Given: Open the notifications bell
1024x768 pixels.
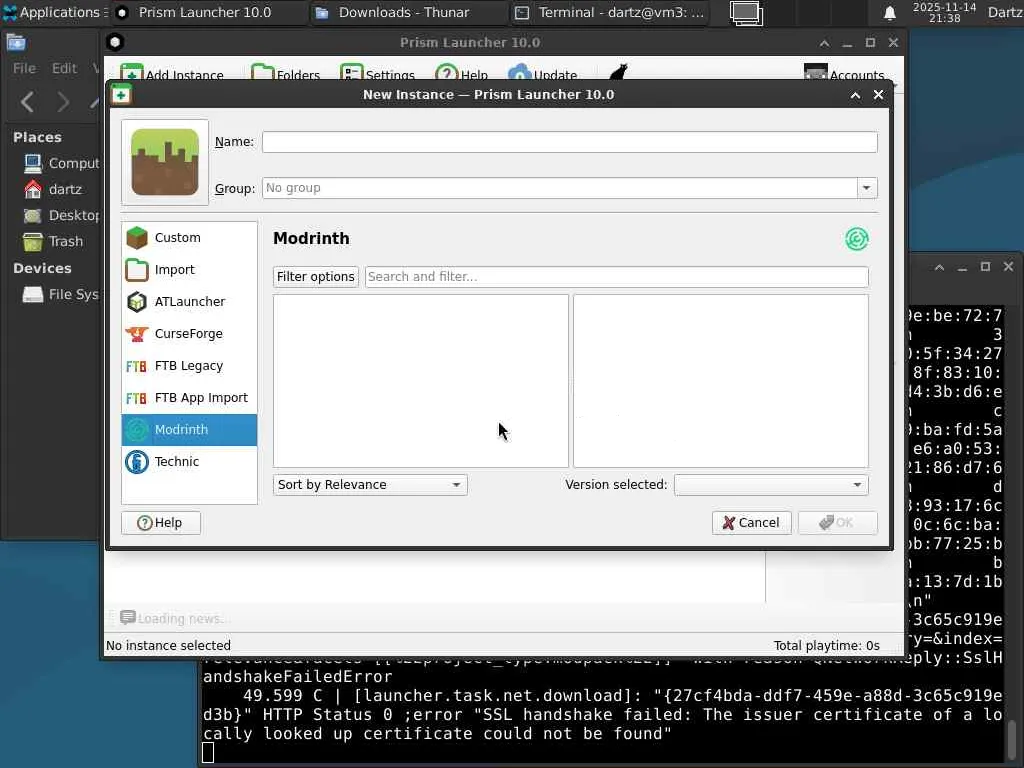Looking at the screenshot, I should [889, 13].
